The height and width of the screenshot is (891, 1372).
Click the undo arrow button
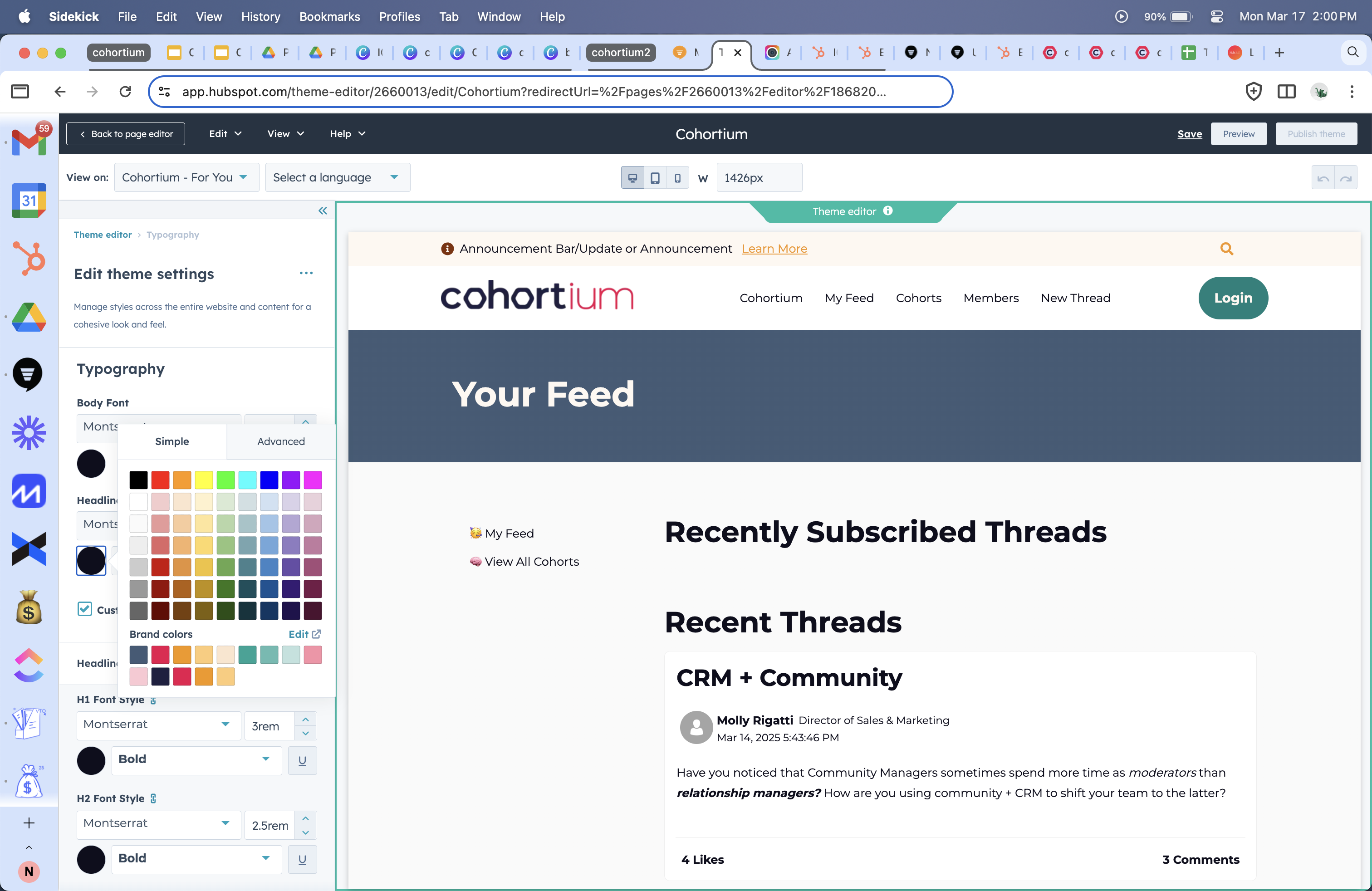[x=1323, y=177]
